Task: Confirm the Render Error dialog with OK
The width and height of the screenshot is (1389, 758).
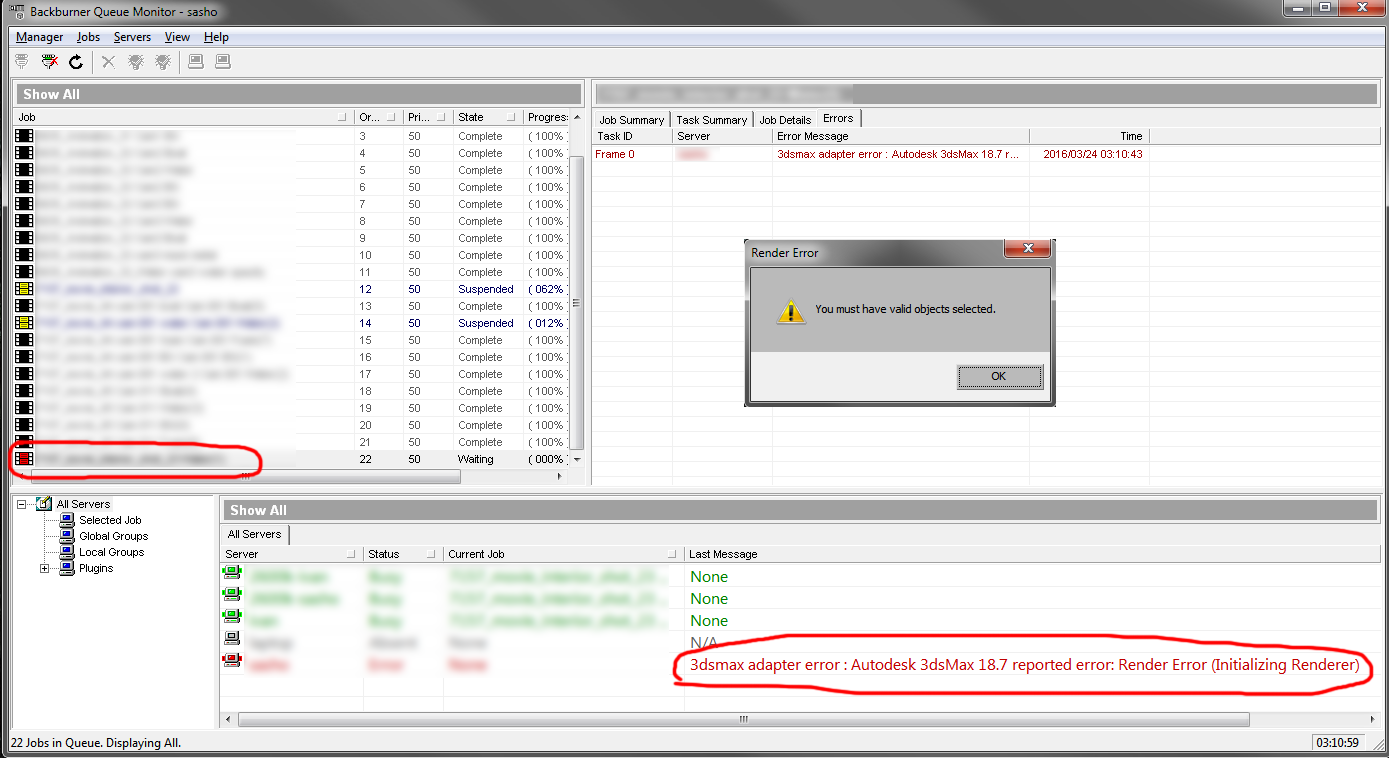Action: pos(999,377)
